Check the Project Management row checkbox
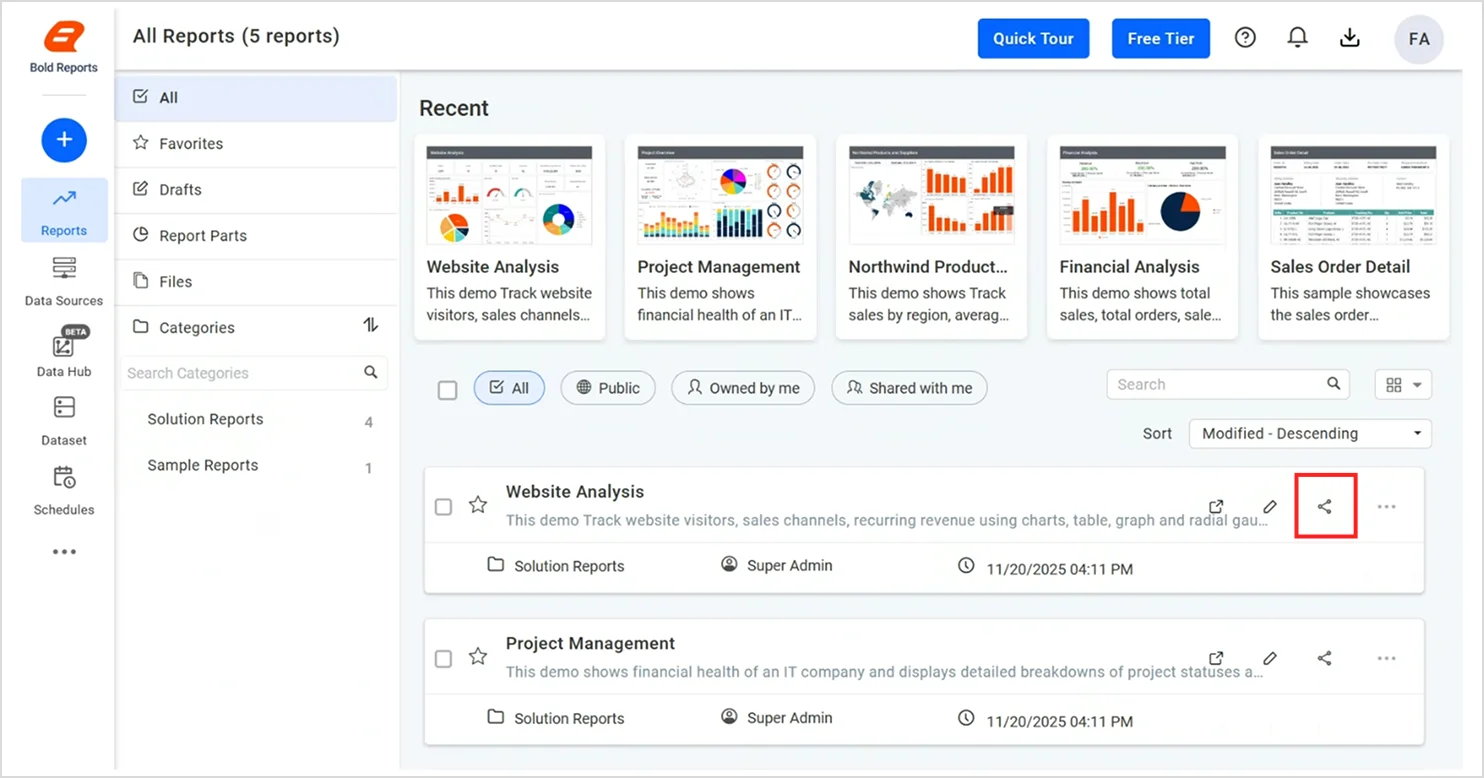The image size is (1484, 778). click(443, 659)
